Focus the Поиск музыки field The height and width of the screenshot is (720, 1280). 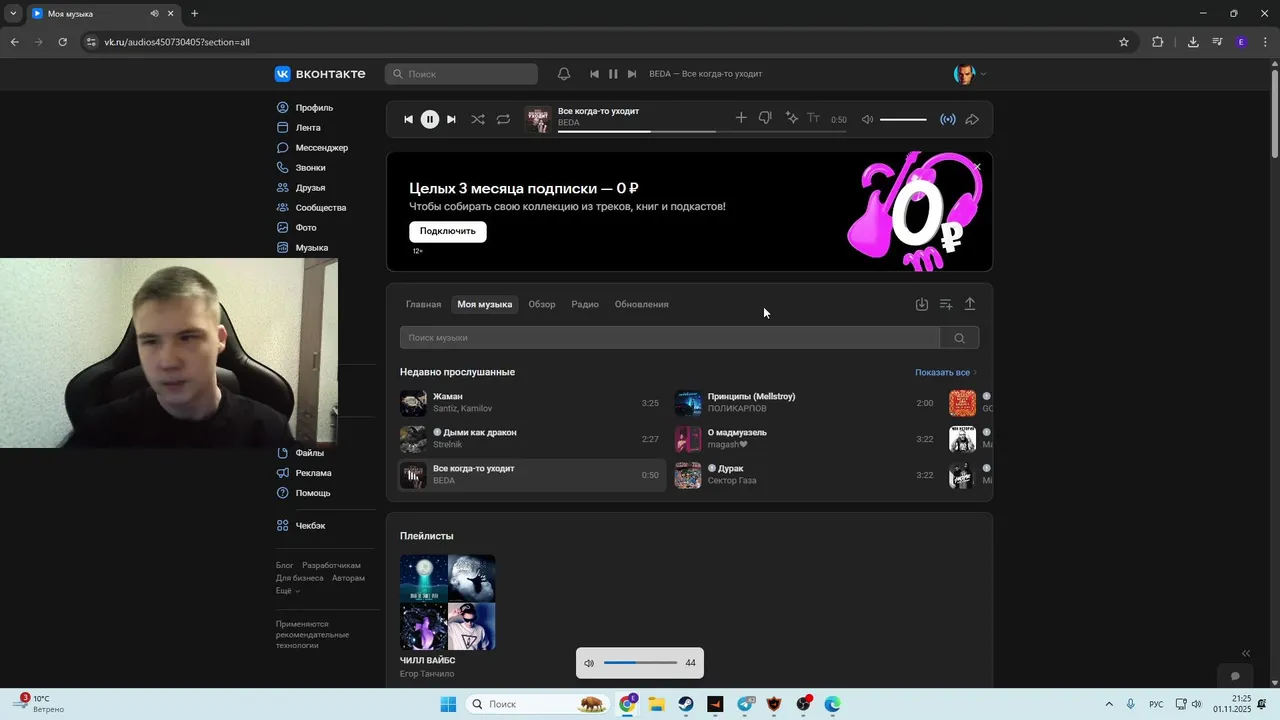tap(670, 338)
